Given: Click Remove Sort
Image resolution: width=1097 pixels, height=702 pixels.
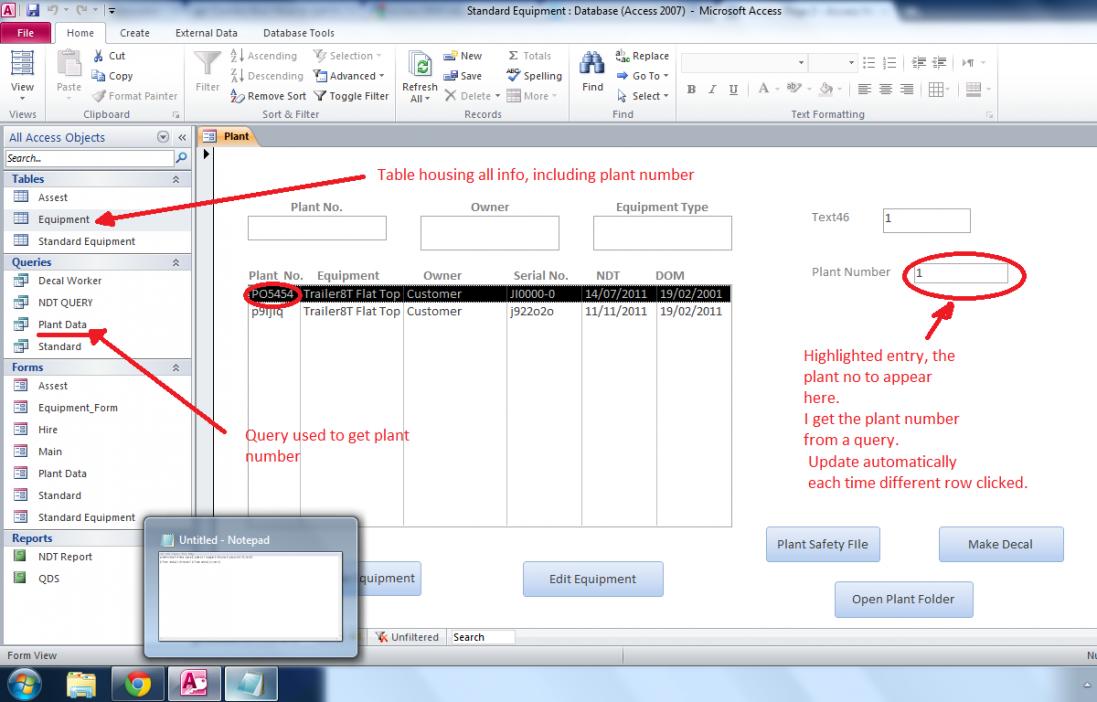Looking at the screenshot, I should click(x=268, y=96).
